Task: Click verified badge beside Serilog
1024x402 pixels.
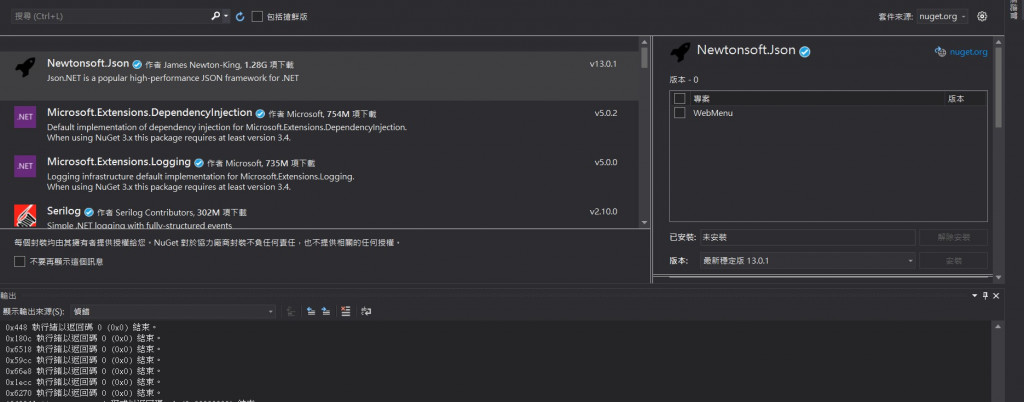Action: tap(89, 212)
